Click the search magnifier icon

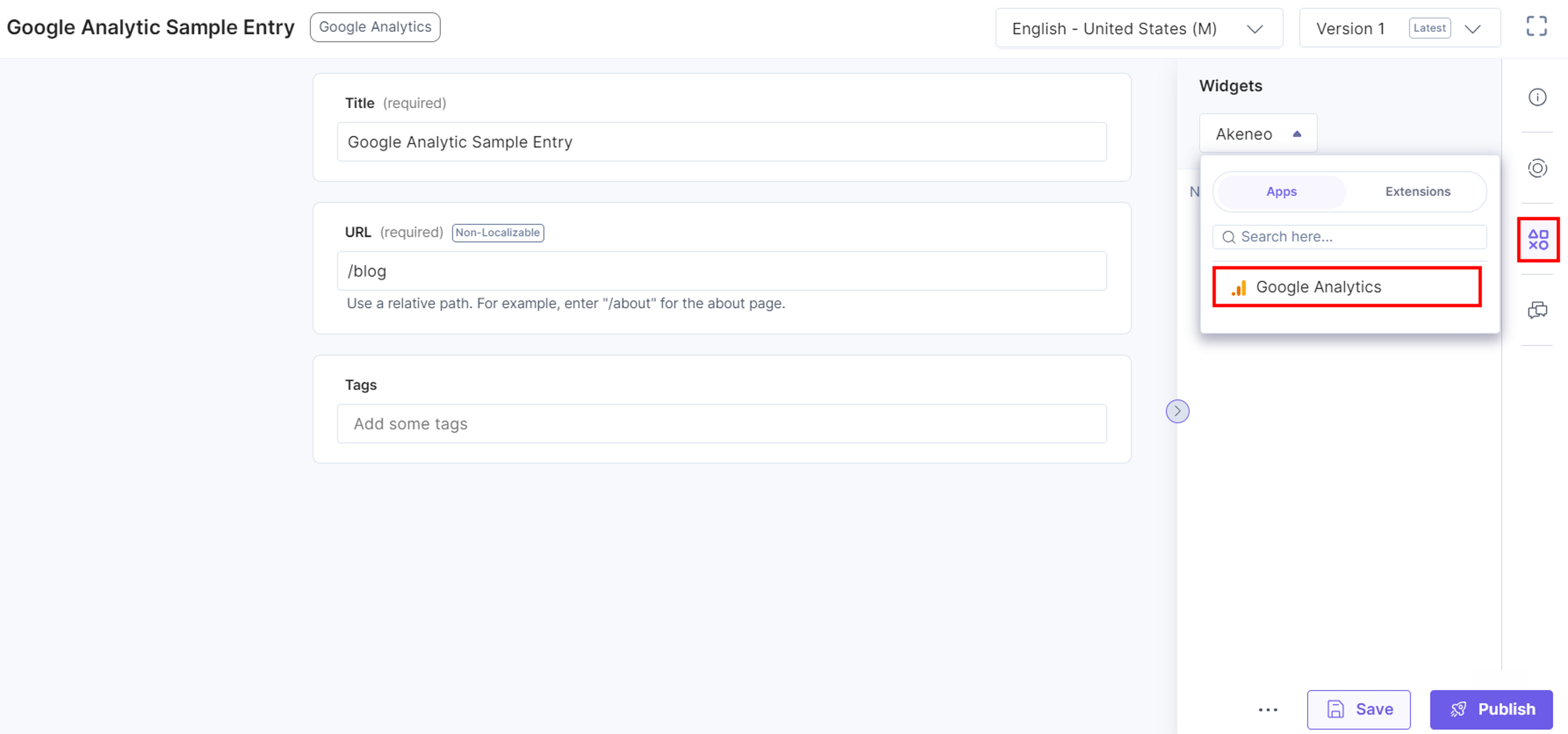tap(1229, 237)
